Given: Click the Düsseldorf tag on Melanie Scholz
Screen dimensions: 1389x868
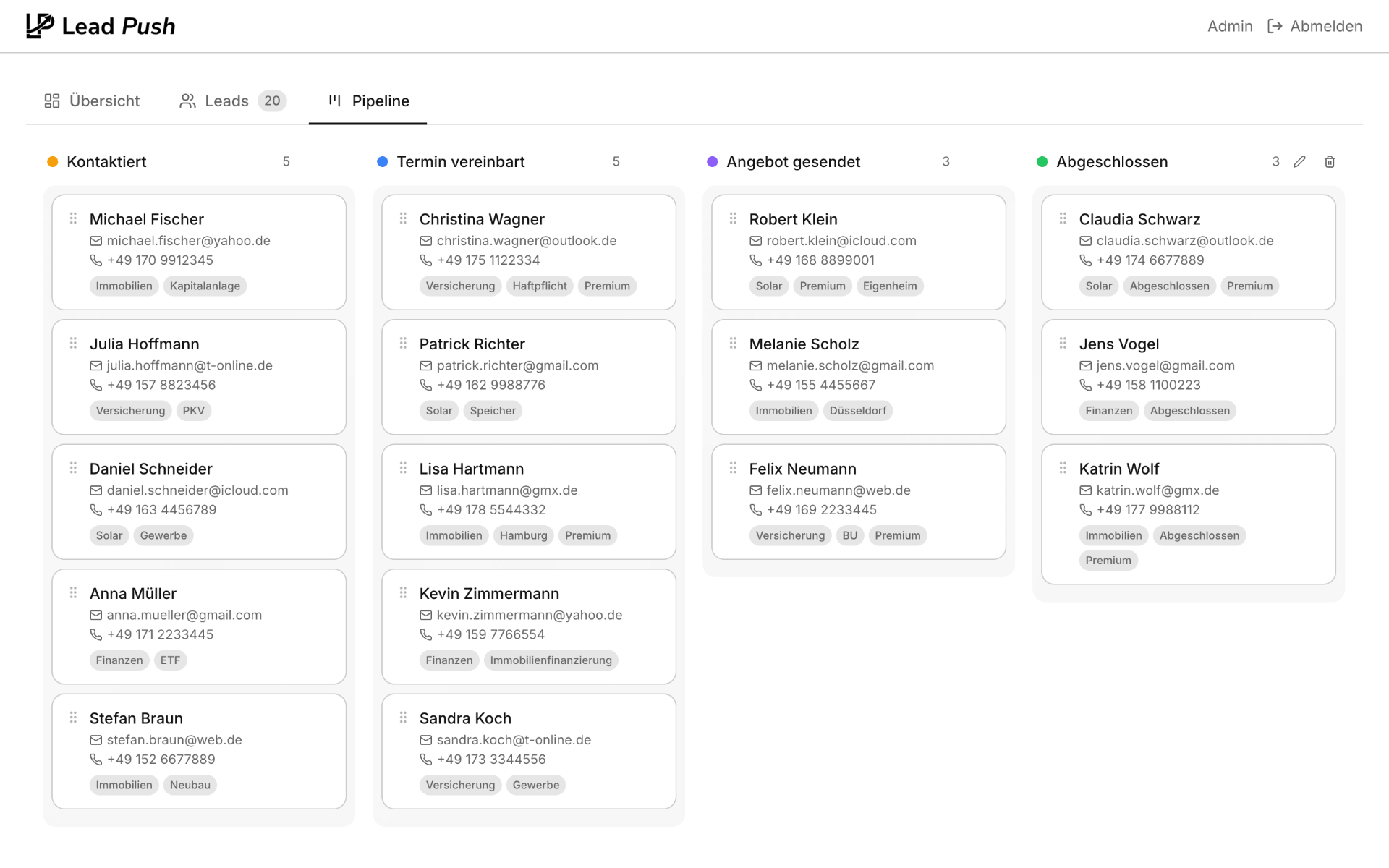Looking at the screenshot, I should (858, 411).
